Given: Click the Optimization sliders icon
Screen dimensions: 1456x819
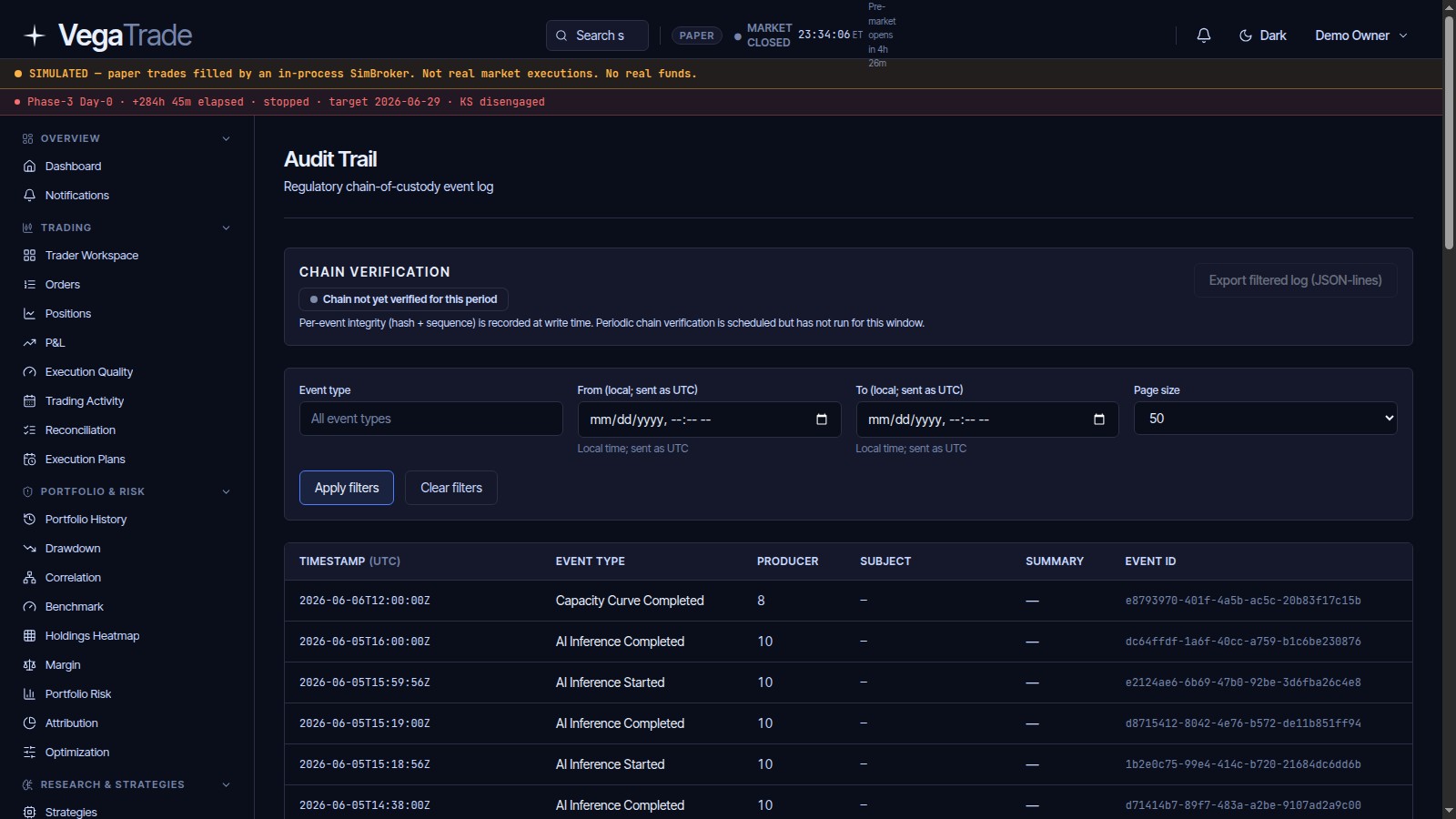Looking at the screenshot, I should pyautogui.click(x=29, y=753).
